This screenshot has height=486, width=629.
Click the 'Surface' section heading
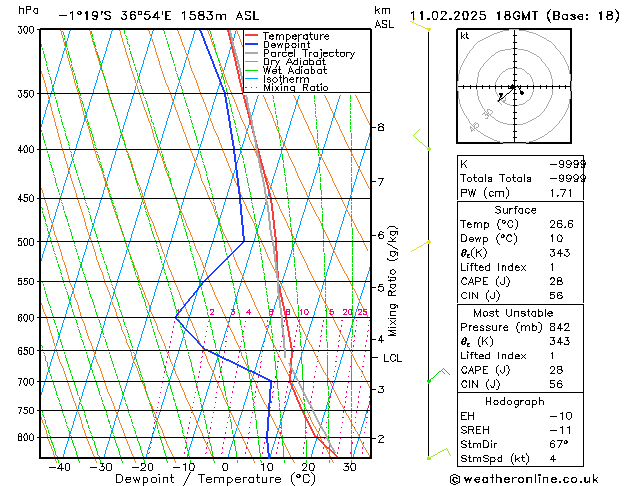coord(515,210)
